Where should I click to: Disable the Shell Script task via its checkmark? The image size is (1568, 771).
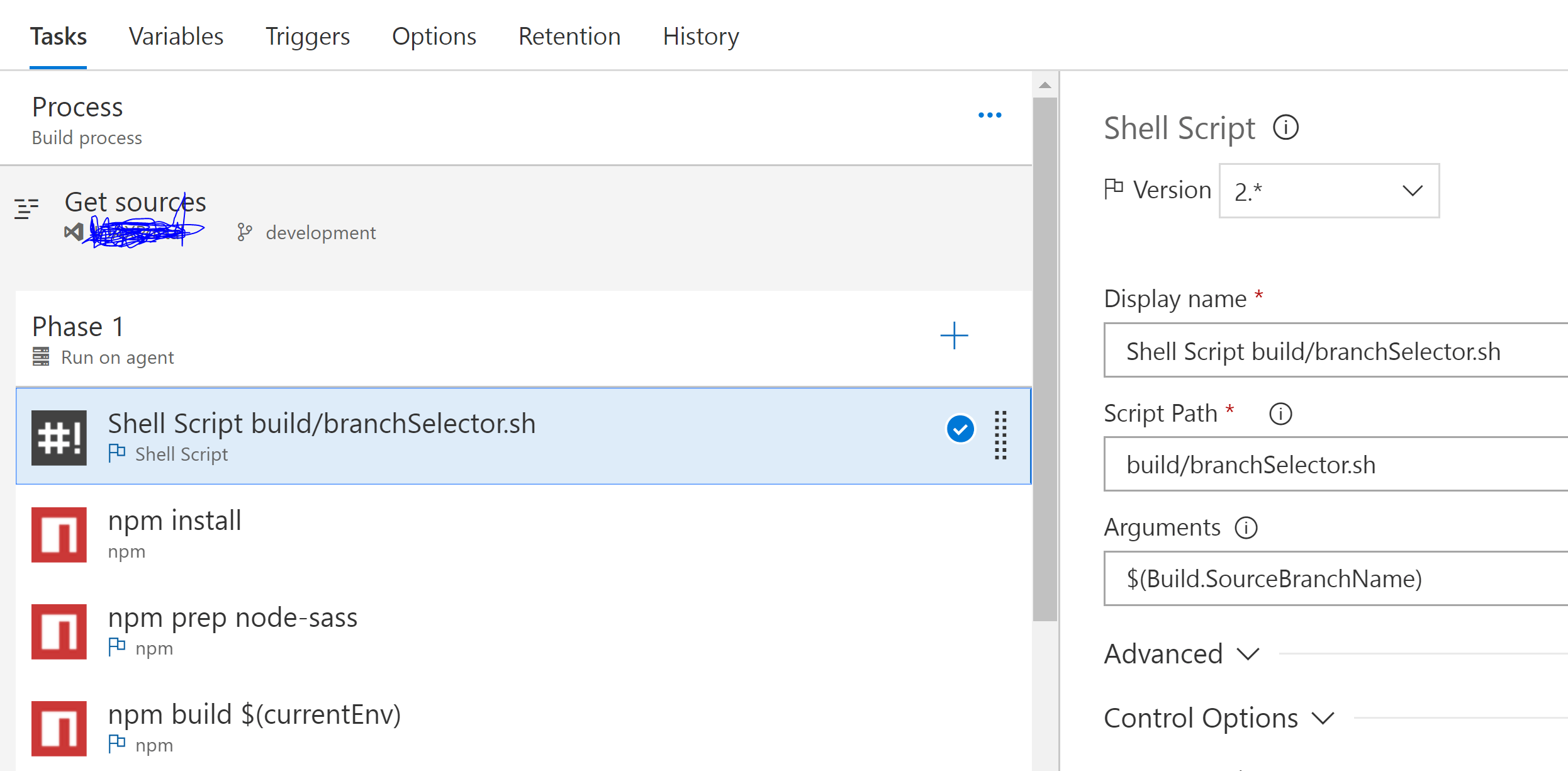pyautogui.click(x=960, y=429)
